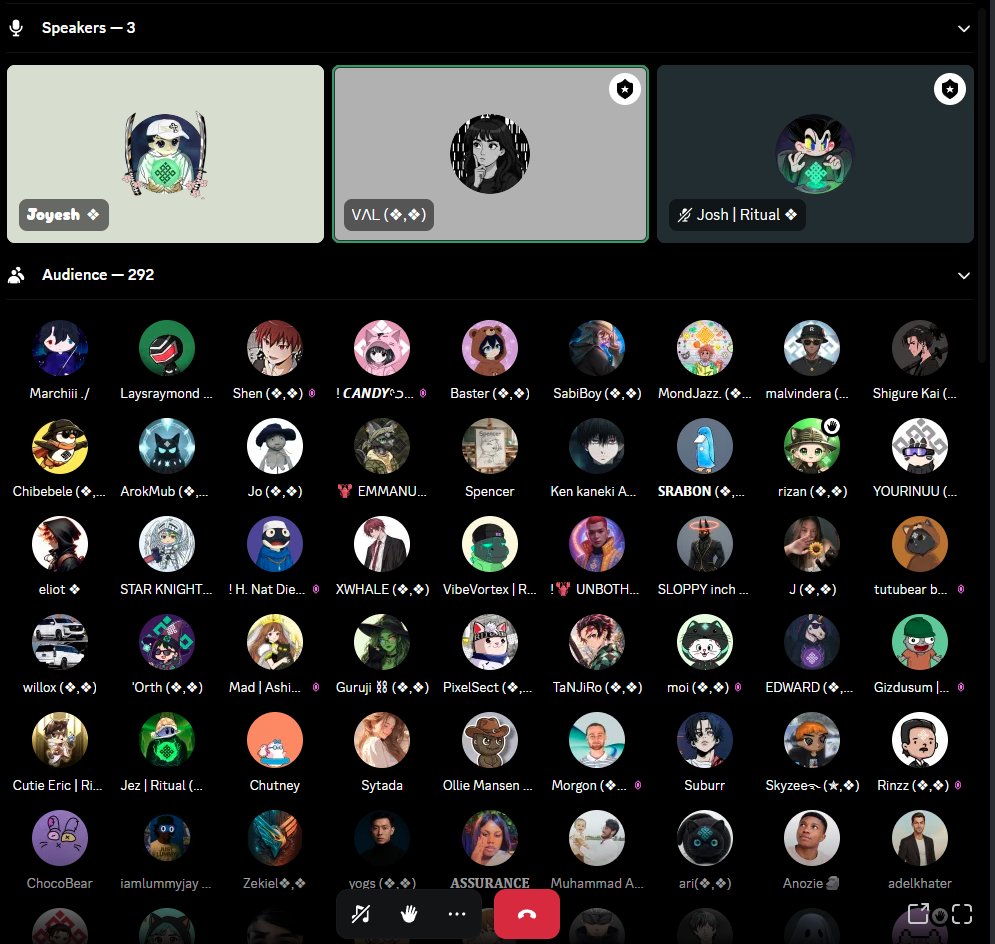Open SRABON's blue penguin avatar
This screenshot has width=995, height=944.
(704, 446)
